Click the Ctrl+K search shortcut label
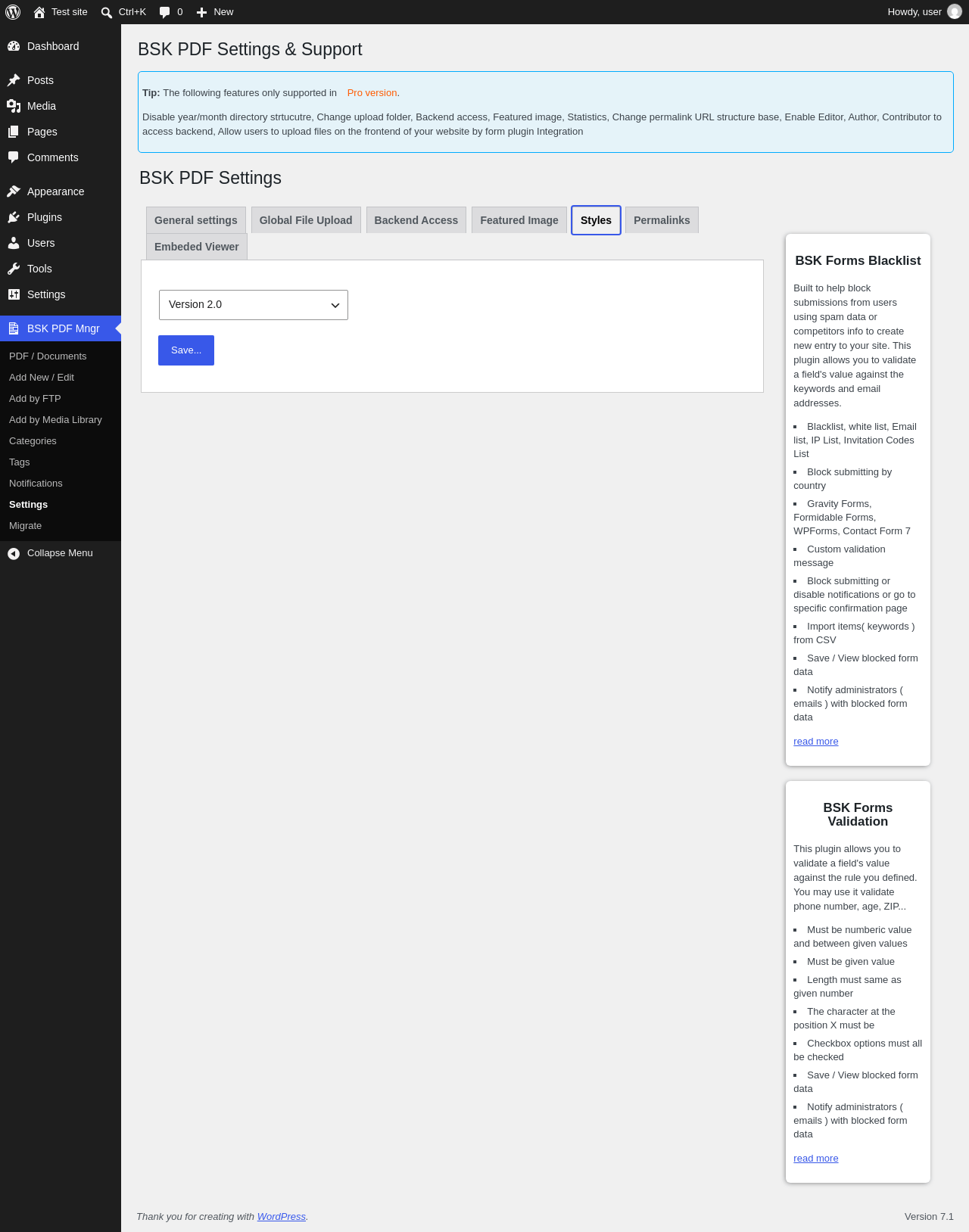The image size is (969, 1232). (132, 12)
